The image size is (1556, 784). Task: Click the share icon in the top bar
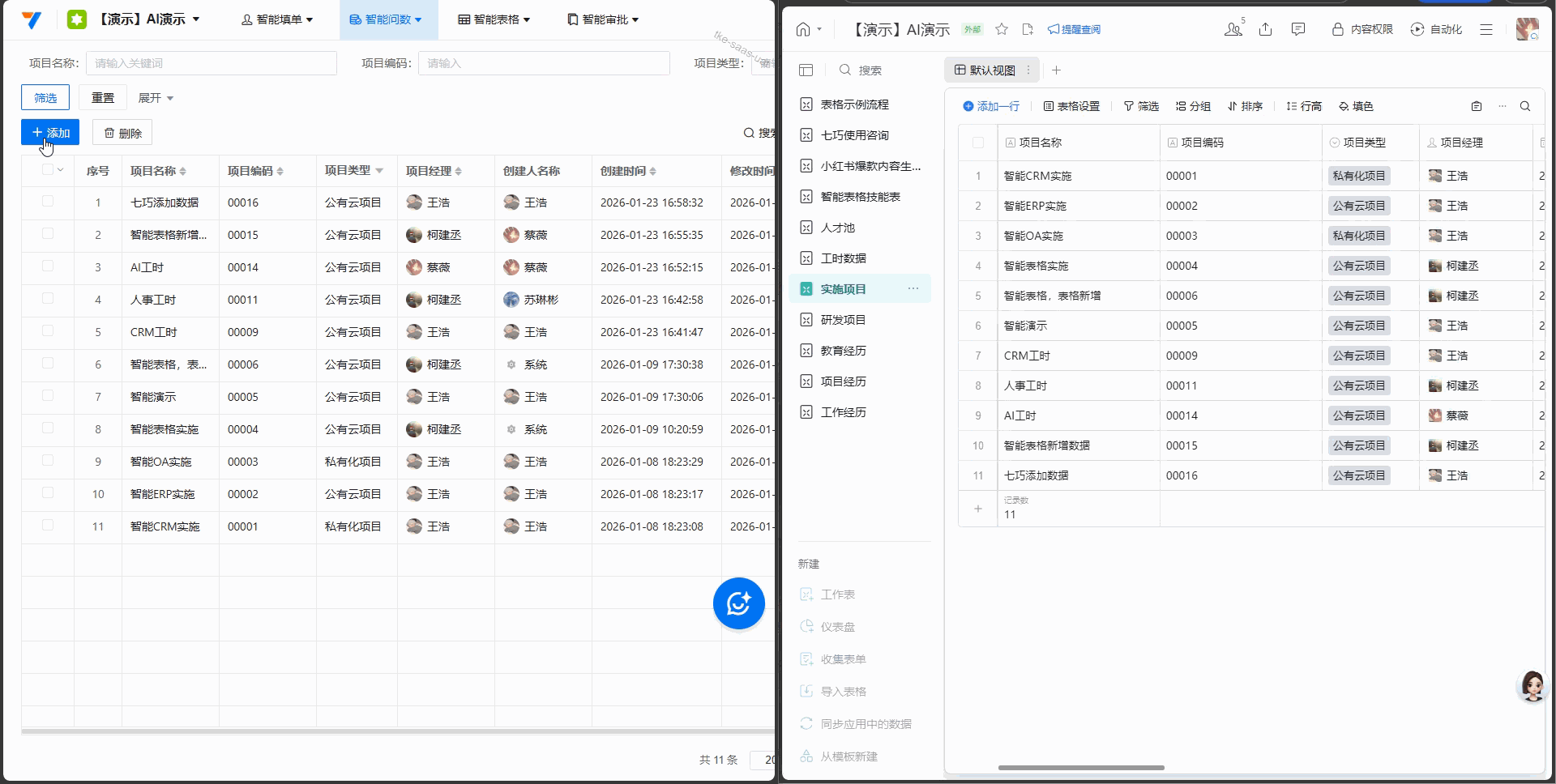pos(1266,29)
